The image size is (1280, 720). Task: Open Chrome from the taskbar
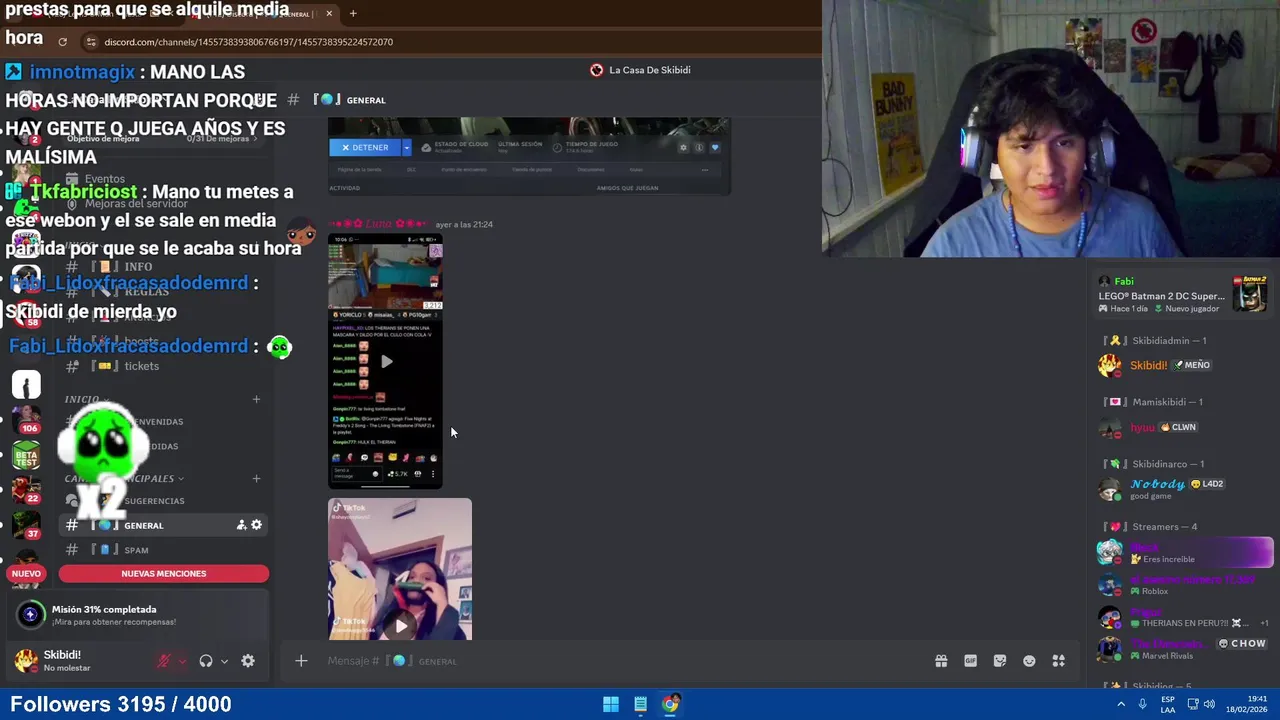pos(670,704)
